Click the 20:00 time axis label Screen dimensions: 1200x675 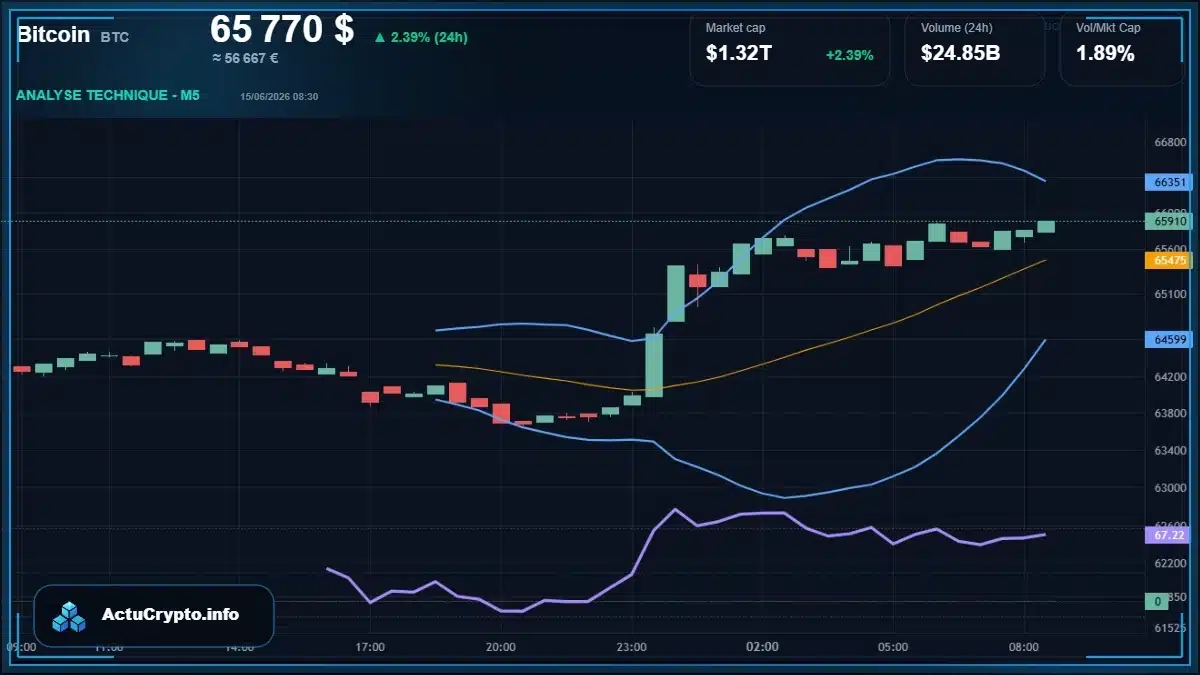pyautogui.click(x=501, y=647)
